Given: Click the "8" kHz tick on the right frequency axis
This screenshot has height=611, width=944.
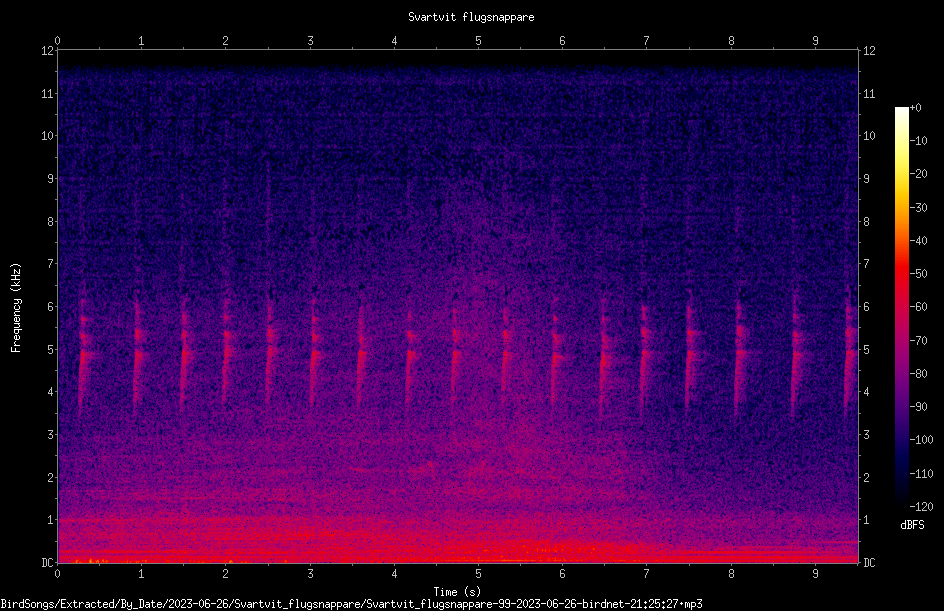Looking at the screenshot, I should coord(866,222).
